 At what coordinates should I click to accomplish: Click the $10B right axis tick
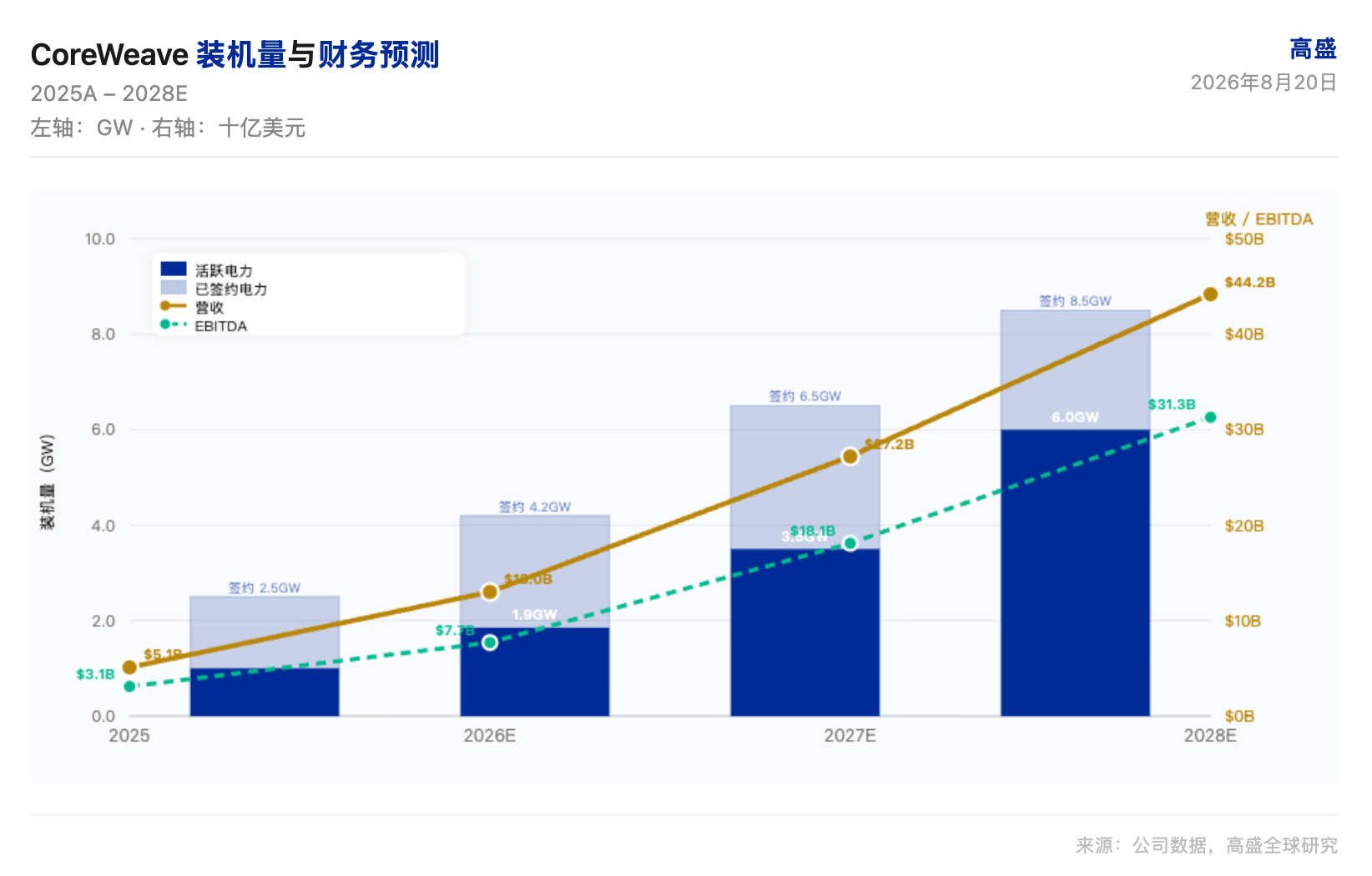[x=1243, y=621]
